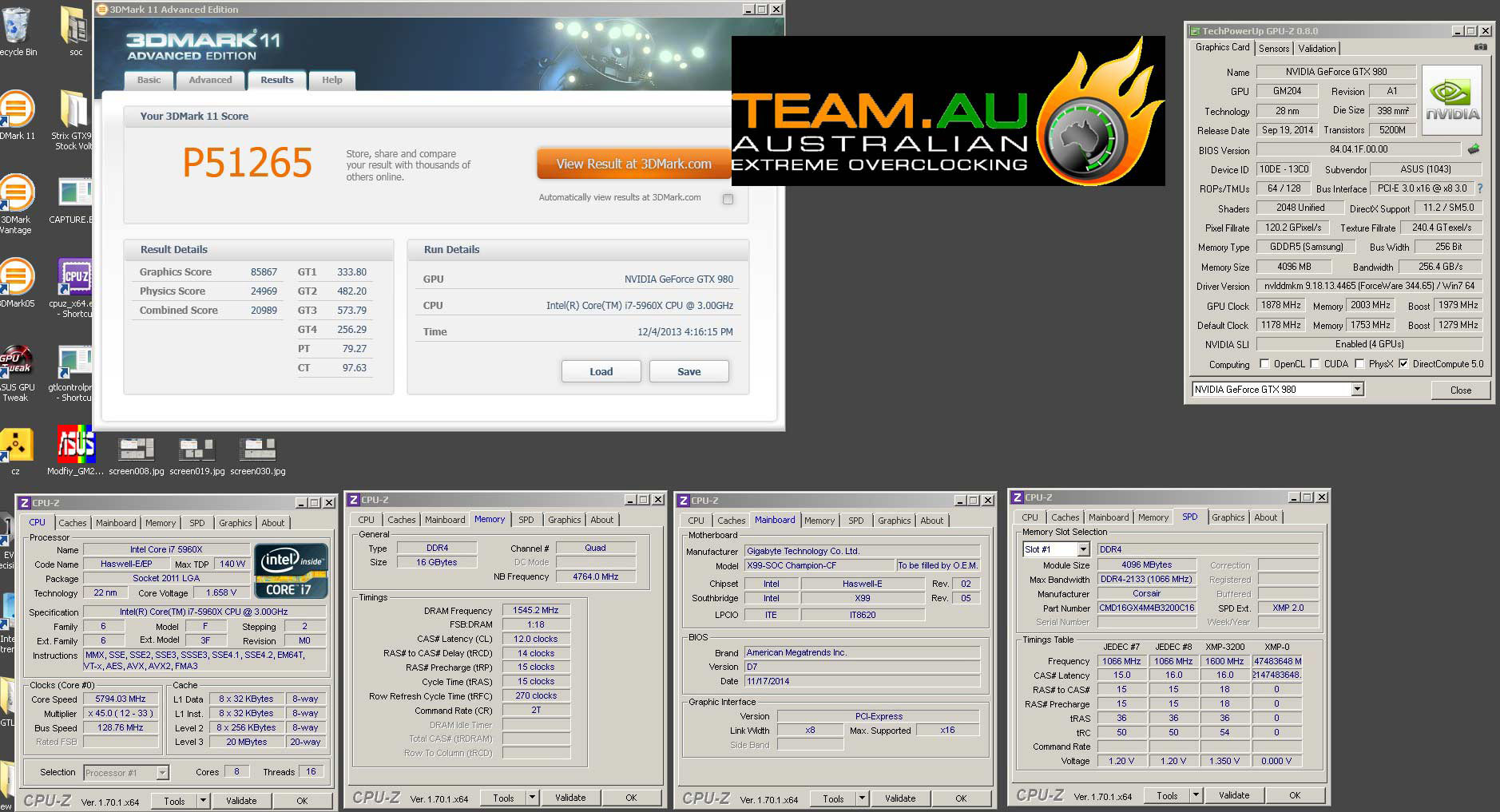
Task: Click the GPU-Z BIOS save icon
Action: (x=1474, y=149)
